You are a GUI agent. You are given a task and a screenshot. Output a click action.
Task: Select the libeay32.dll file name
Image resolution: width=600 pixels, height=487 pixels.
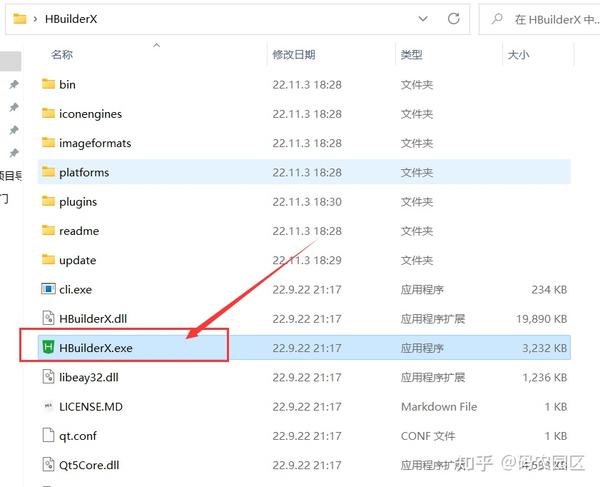click(89, 377)
